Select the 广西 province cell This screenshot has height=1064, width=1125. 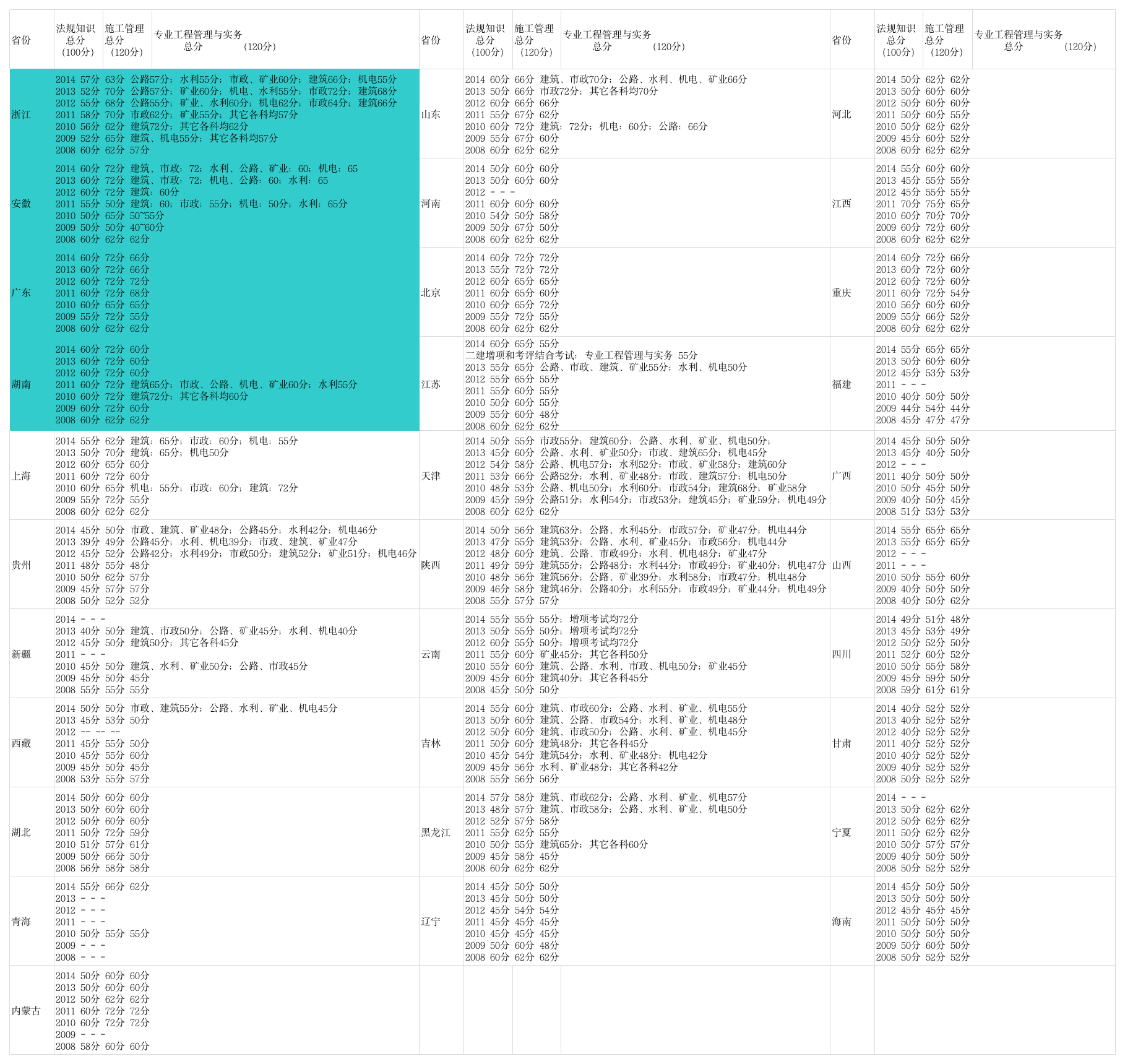pos(852,476)
